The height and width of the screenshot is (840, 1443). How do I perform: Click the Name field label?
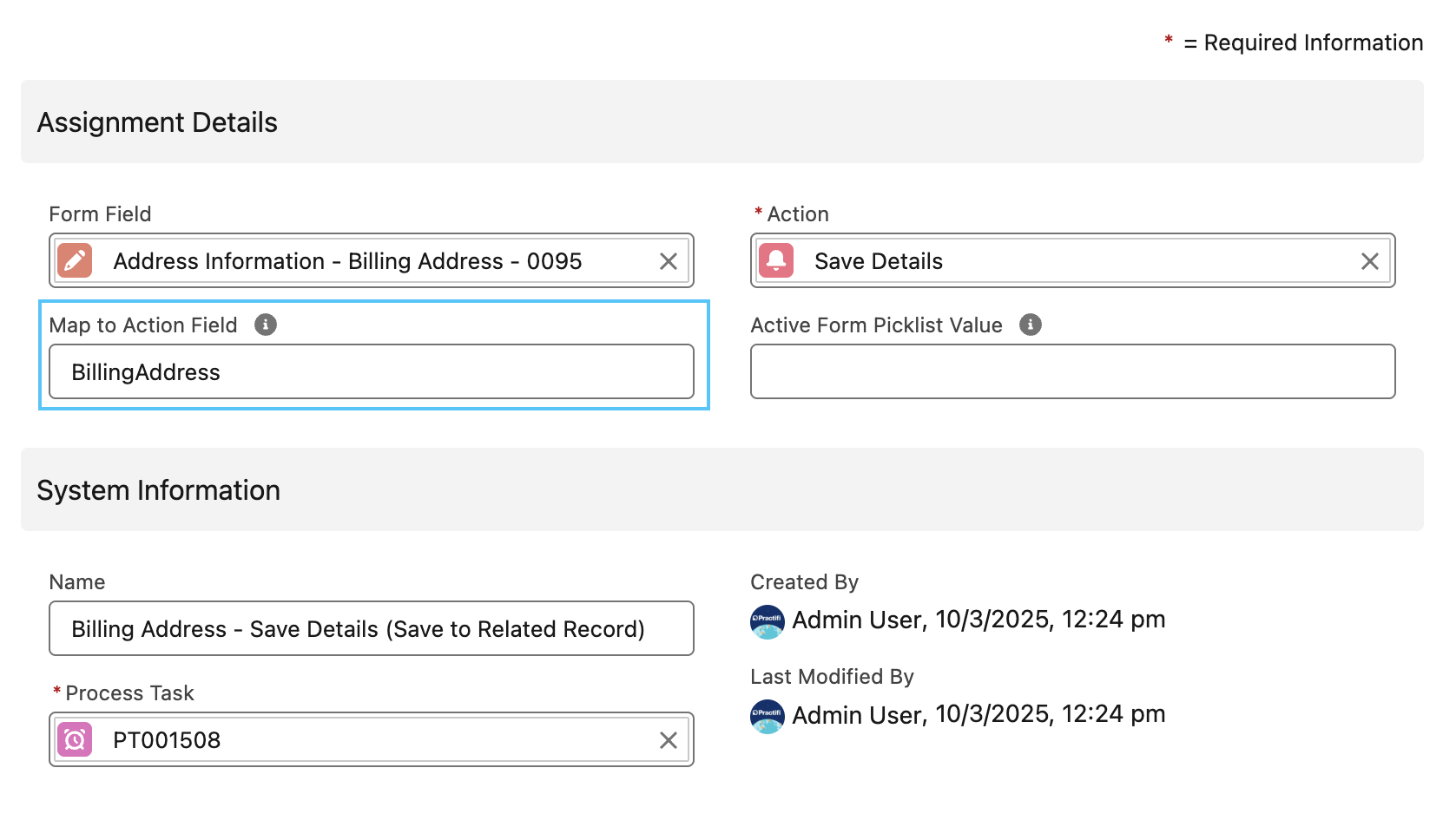pyautogui.click(x=77, y=582)
